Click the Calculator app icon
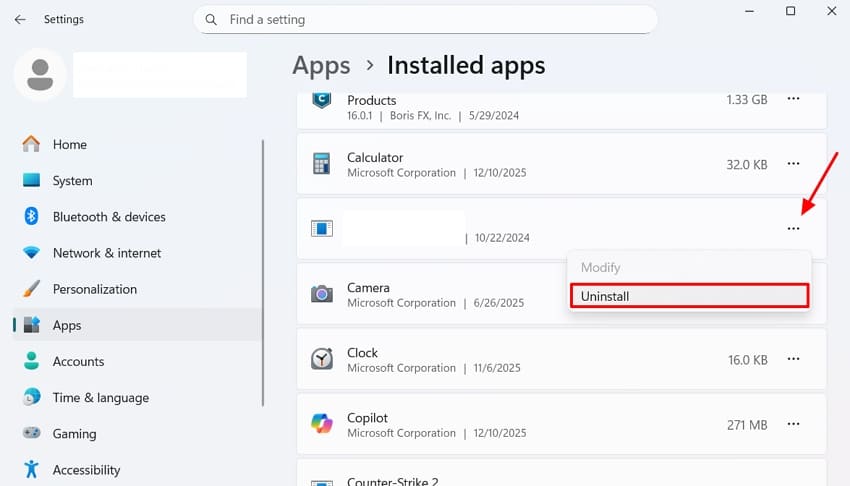850x486 pixels. [321, 164]
